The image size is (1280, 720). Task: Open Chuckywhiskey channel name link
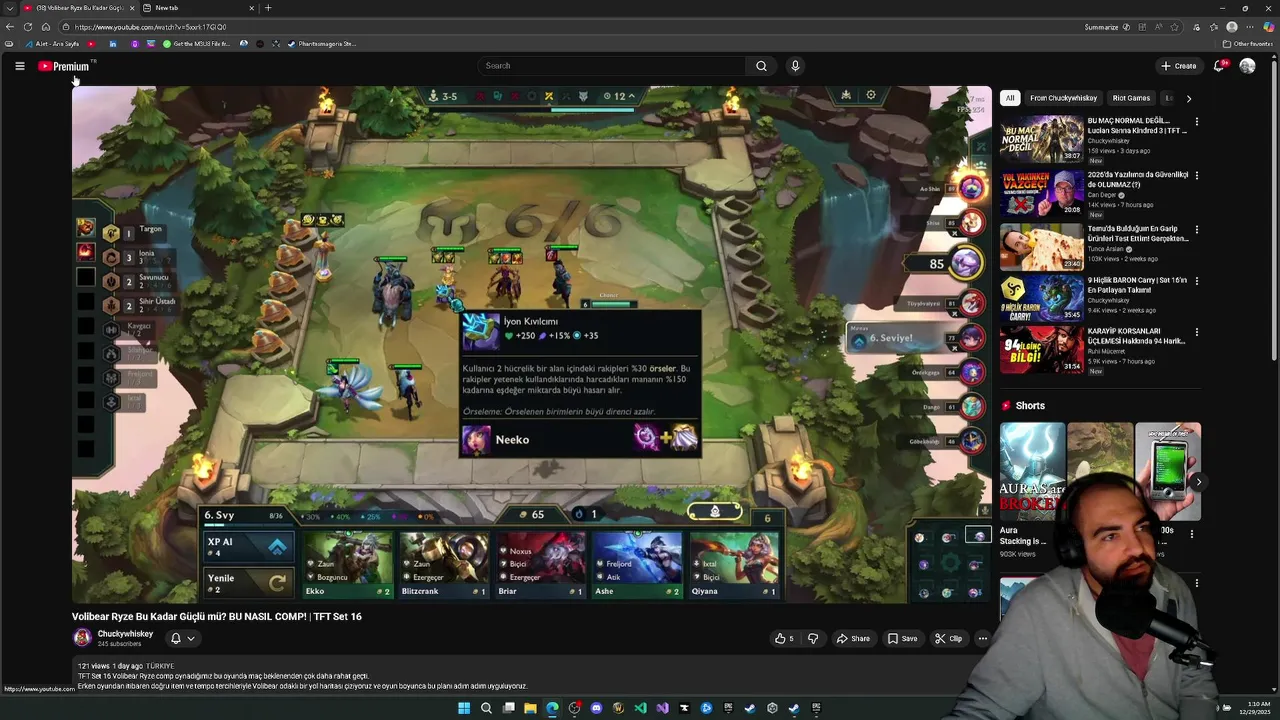(x=125, y=634)
